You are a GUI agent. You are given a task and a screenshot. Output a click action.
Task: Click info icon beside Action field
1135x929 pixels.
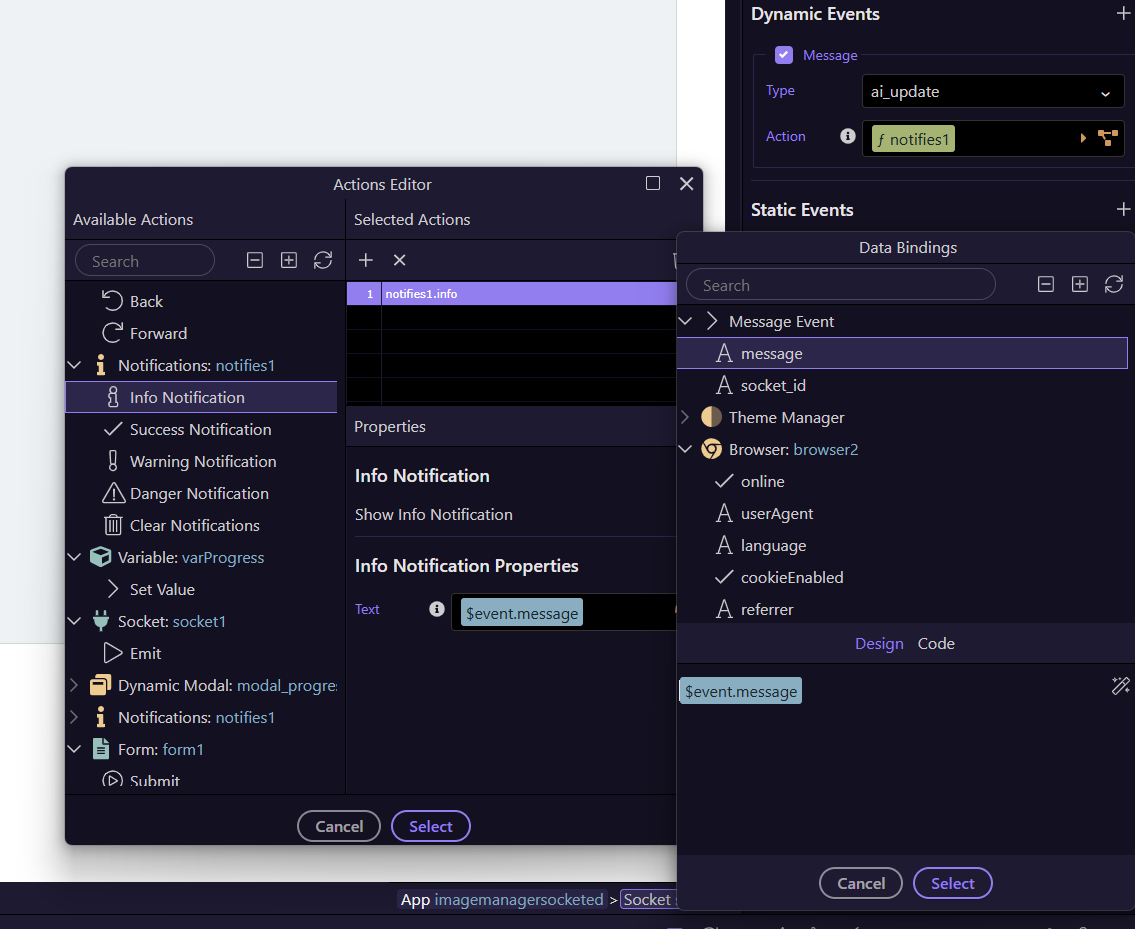pyautogui.click(x=848, y=136)
